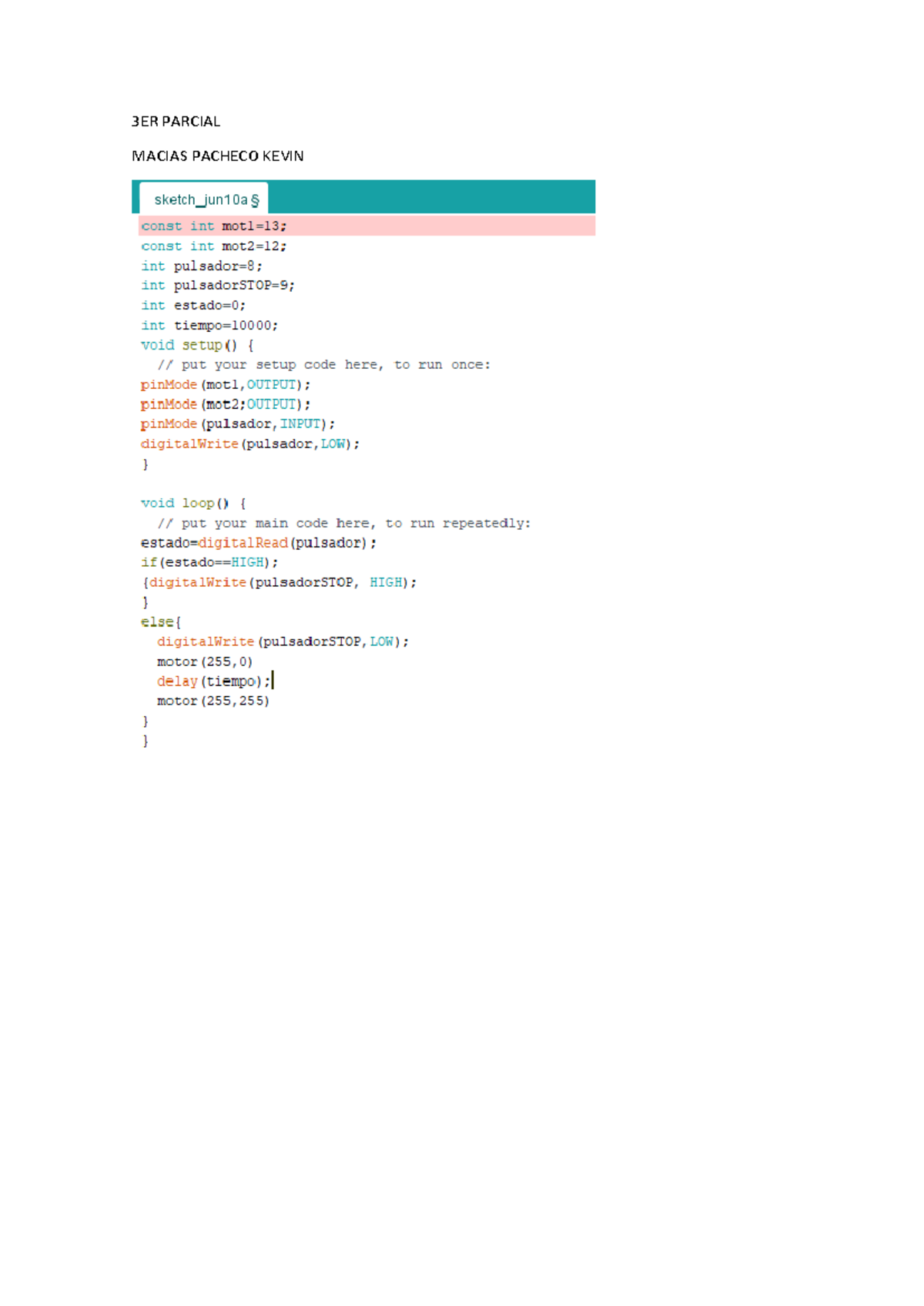This screenshot has width=924, height=1306.
Task: Click the setup code comment line
Action: [x=323, y=365]
